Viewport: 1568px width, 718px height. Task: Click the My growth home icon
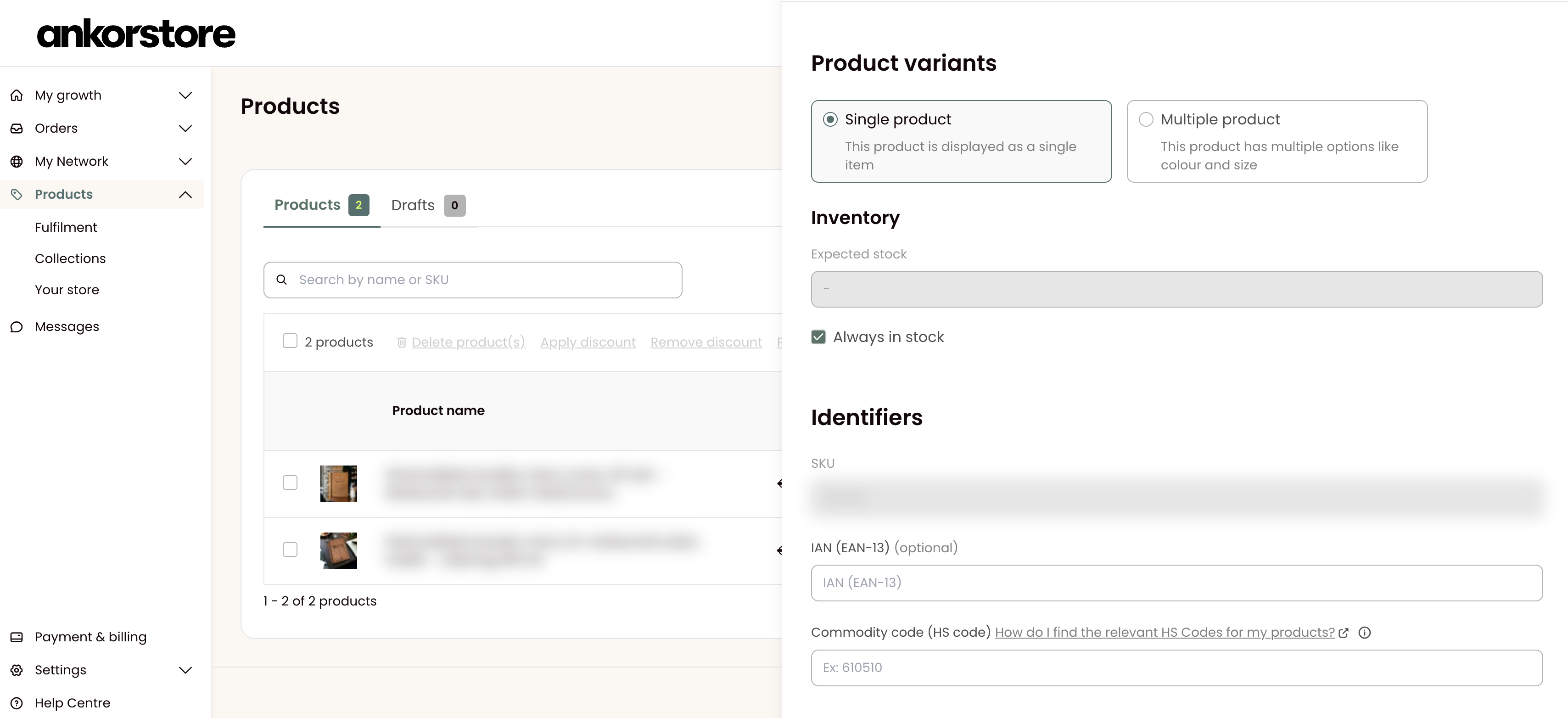point(17,95)
